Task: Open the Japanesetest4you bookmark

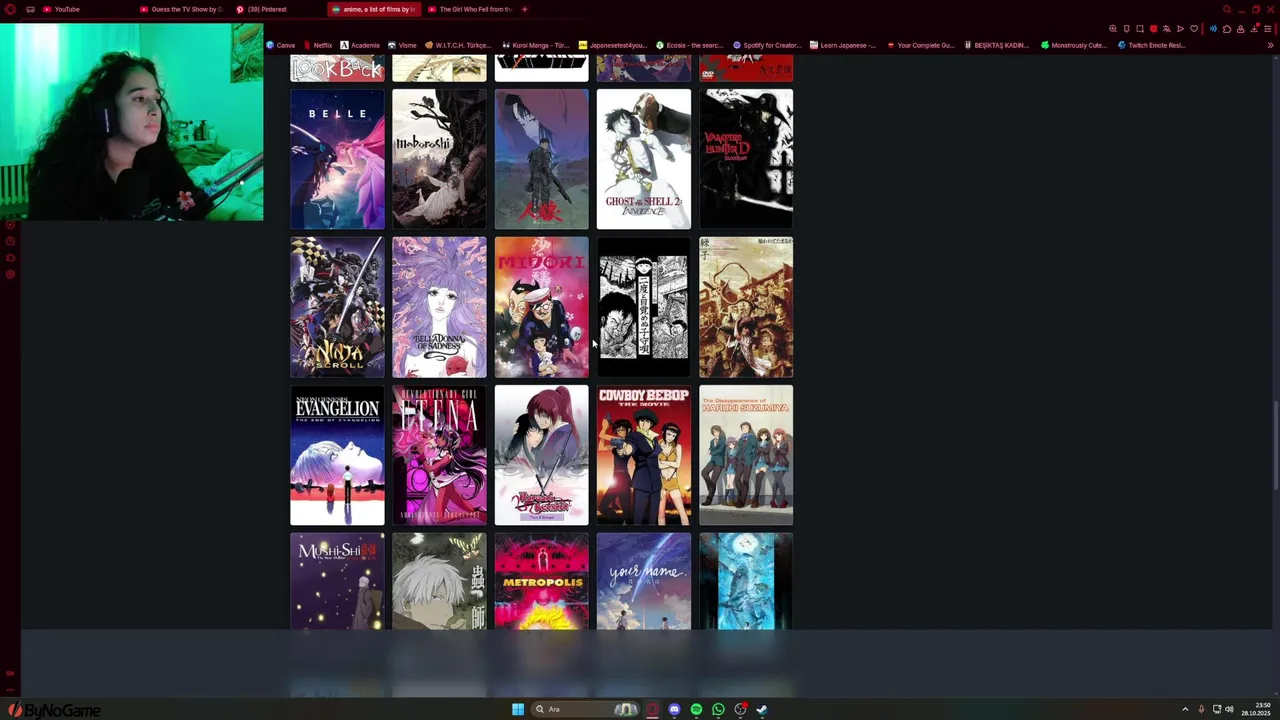Action: [x=614, y=45]
